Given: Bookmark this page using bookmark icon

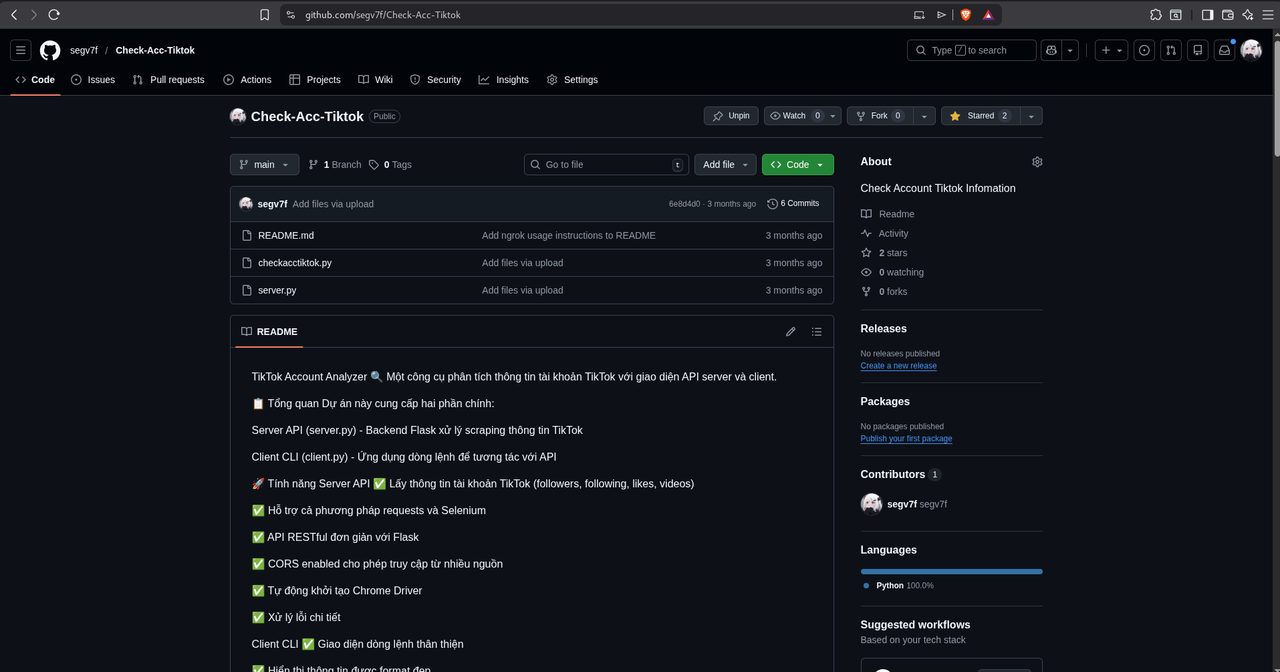Looking at the screenshot, I should [264, 15].
